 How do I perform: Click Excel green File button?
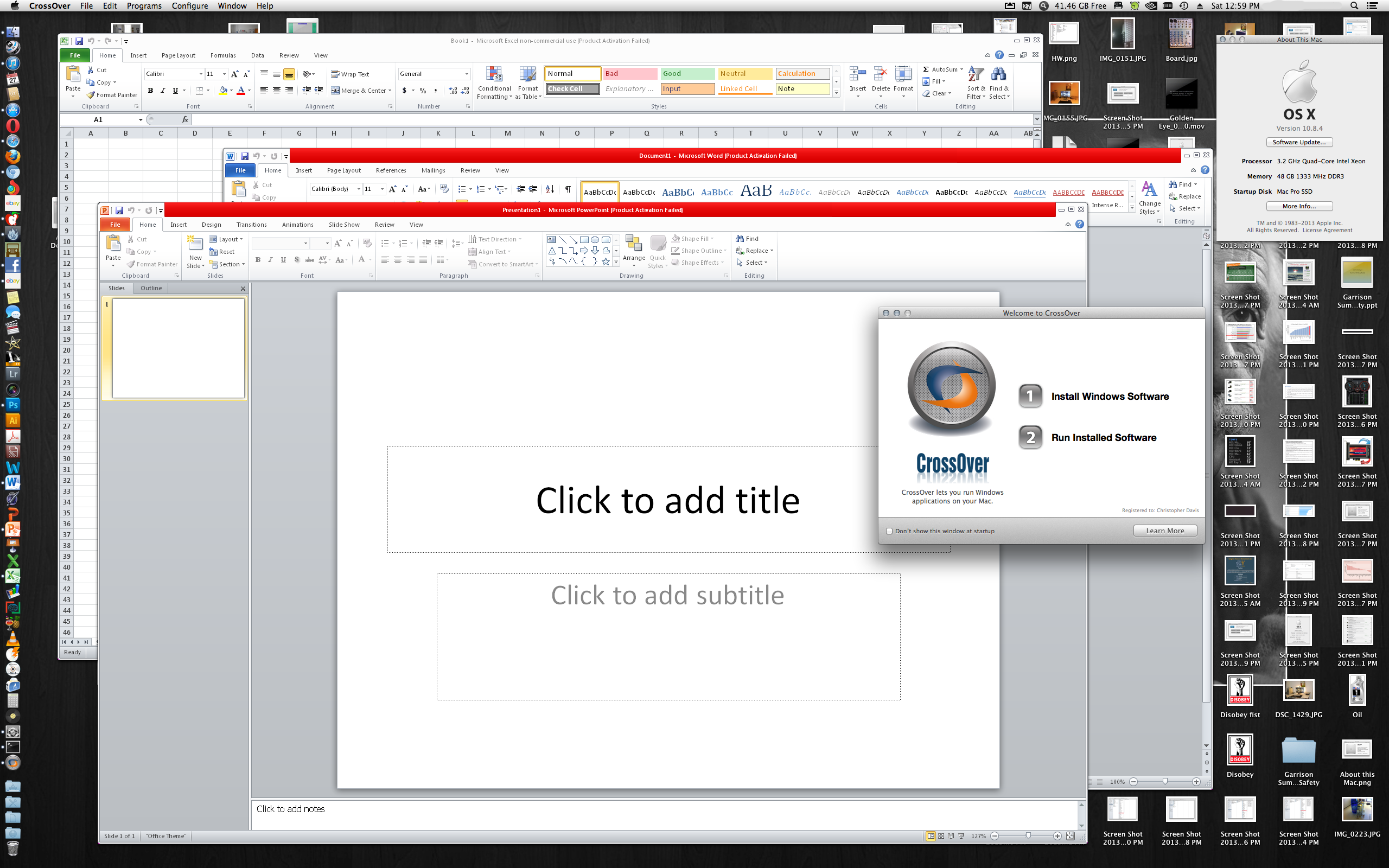75,56
